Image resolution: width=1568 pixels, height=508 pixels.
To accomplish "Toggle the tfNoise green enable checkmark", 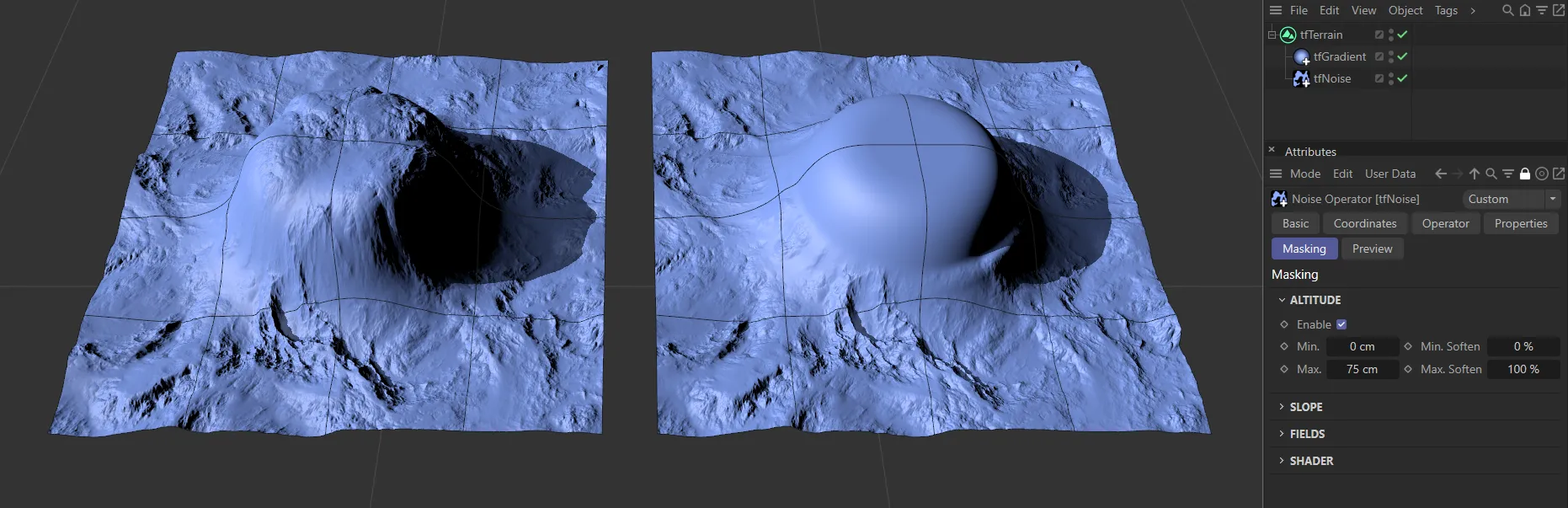I will pos(1402,78).
